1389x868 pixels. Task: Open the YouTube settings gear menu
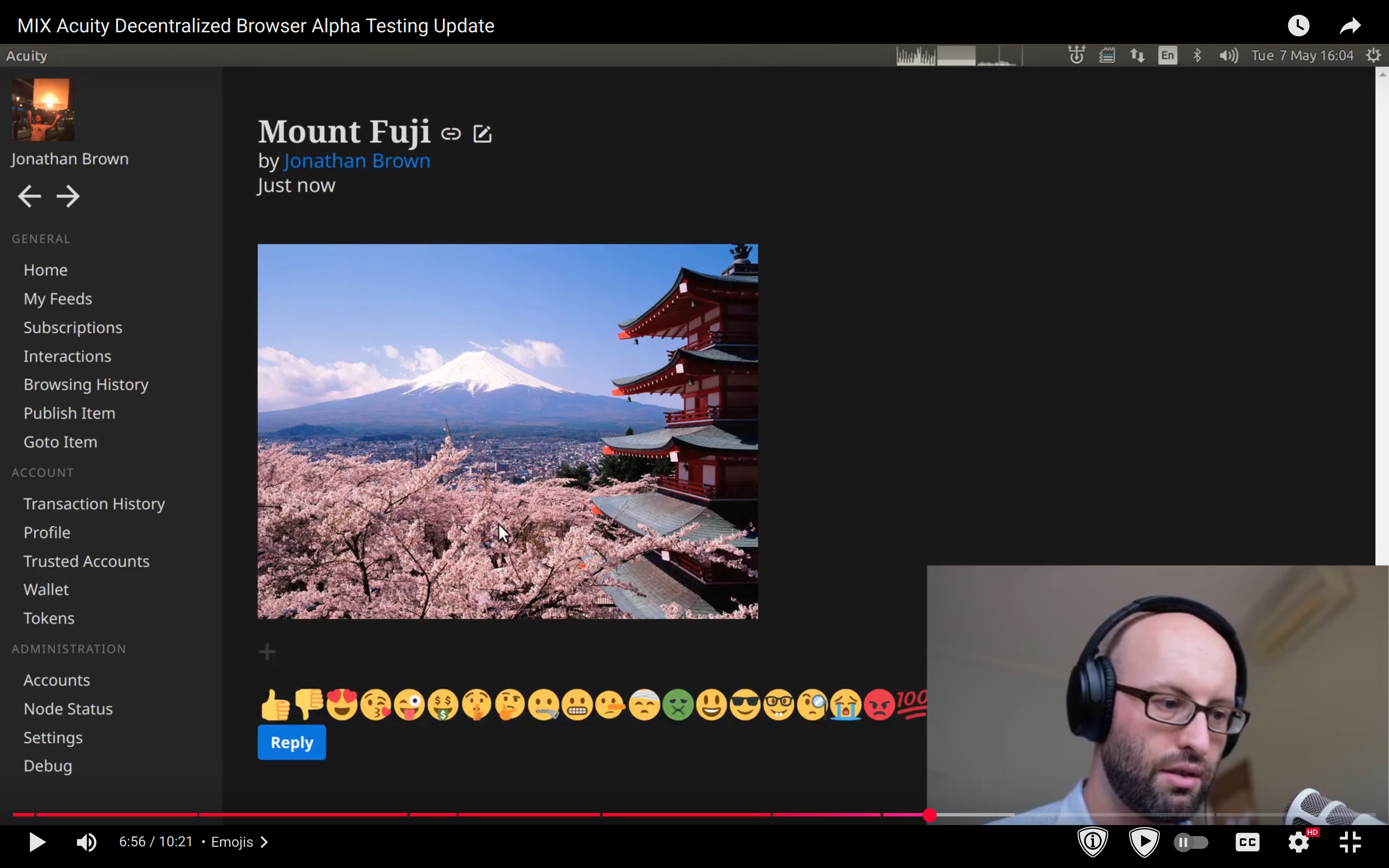click(x=1298, y=842)
